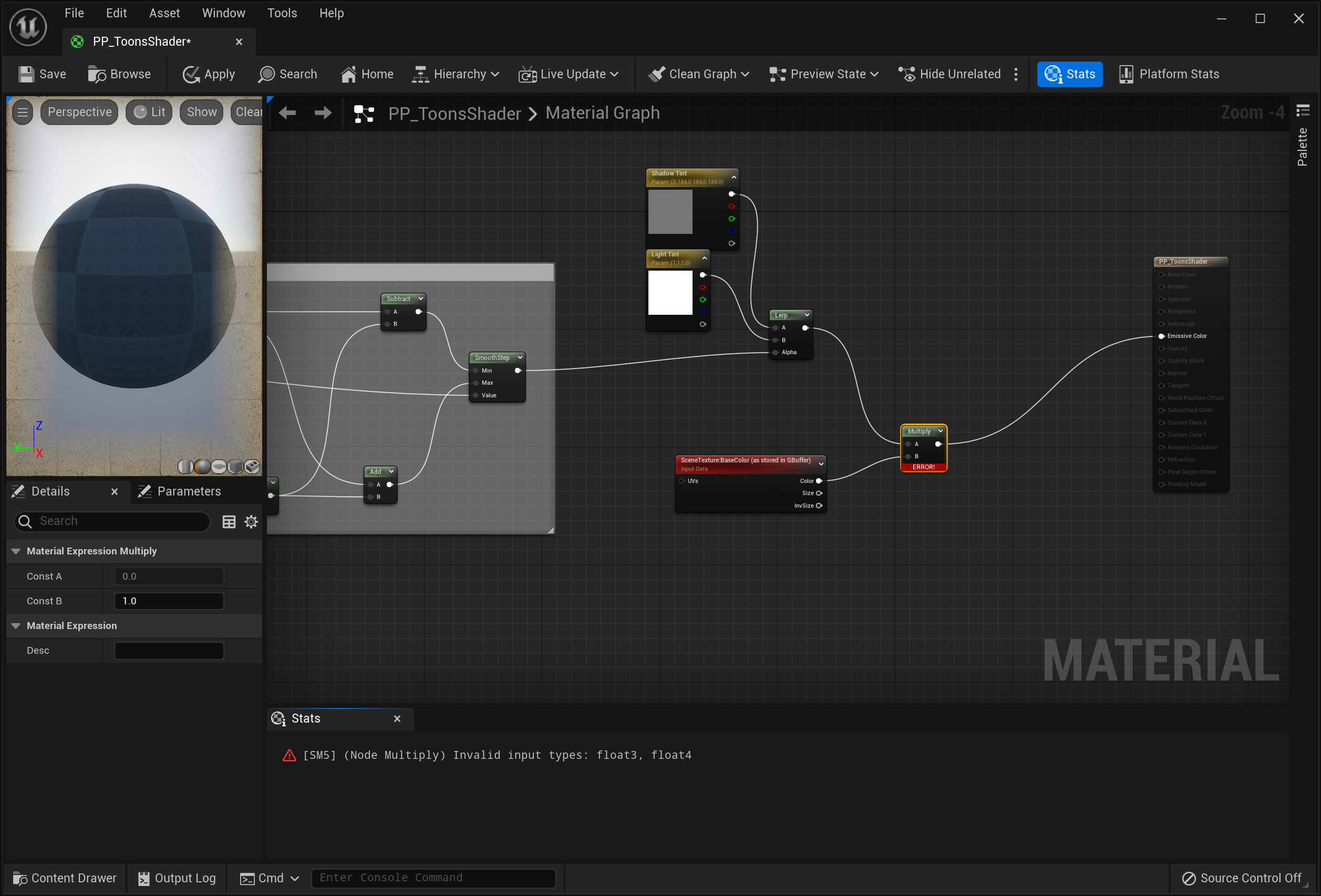The image size is (1321, 896).
Task: Toggle the Stats button off
Action: point(1069,74)
